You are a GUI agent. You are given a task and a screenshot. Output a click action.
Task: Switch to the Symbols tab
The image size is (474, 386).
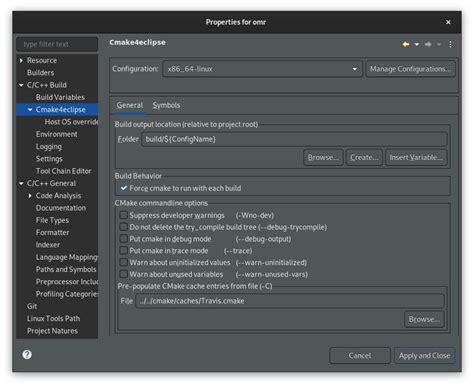coord(166,105)
